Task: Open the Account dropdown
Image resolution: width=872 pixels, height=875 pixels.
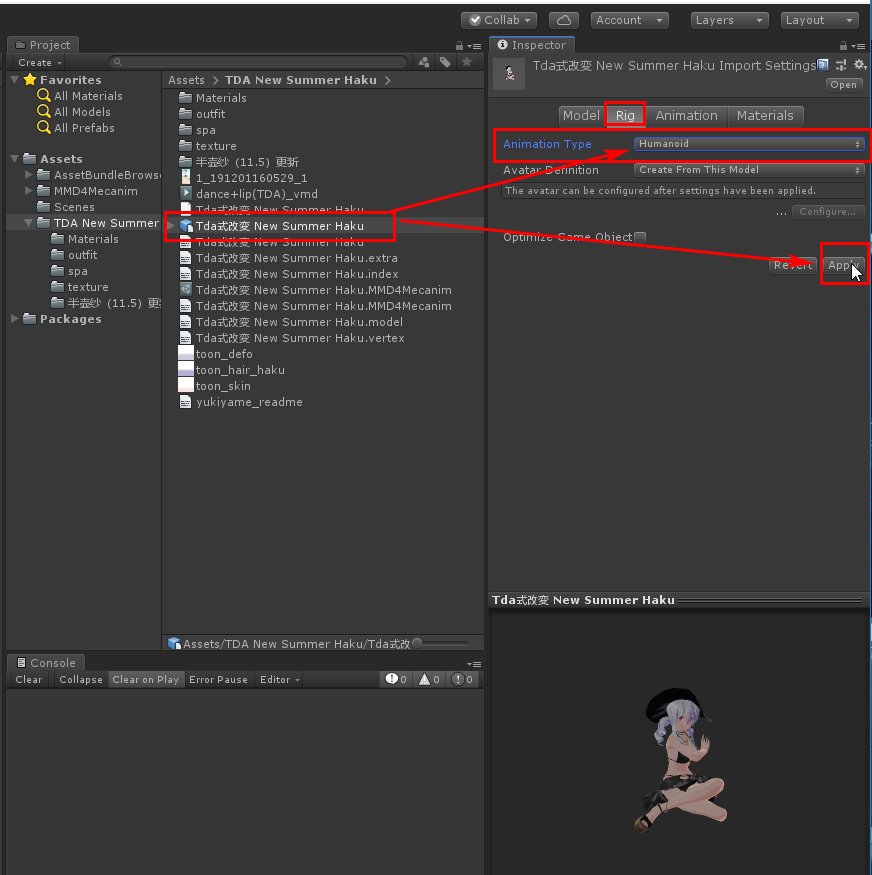Action: 629,21
